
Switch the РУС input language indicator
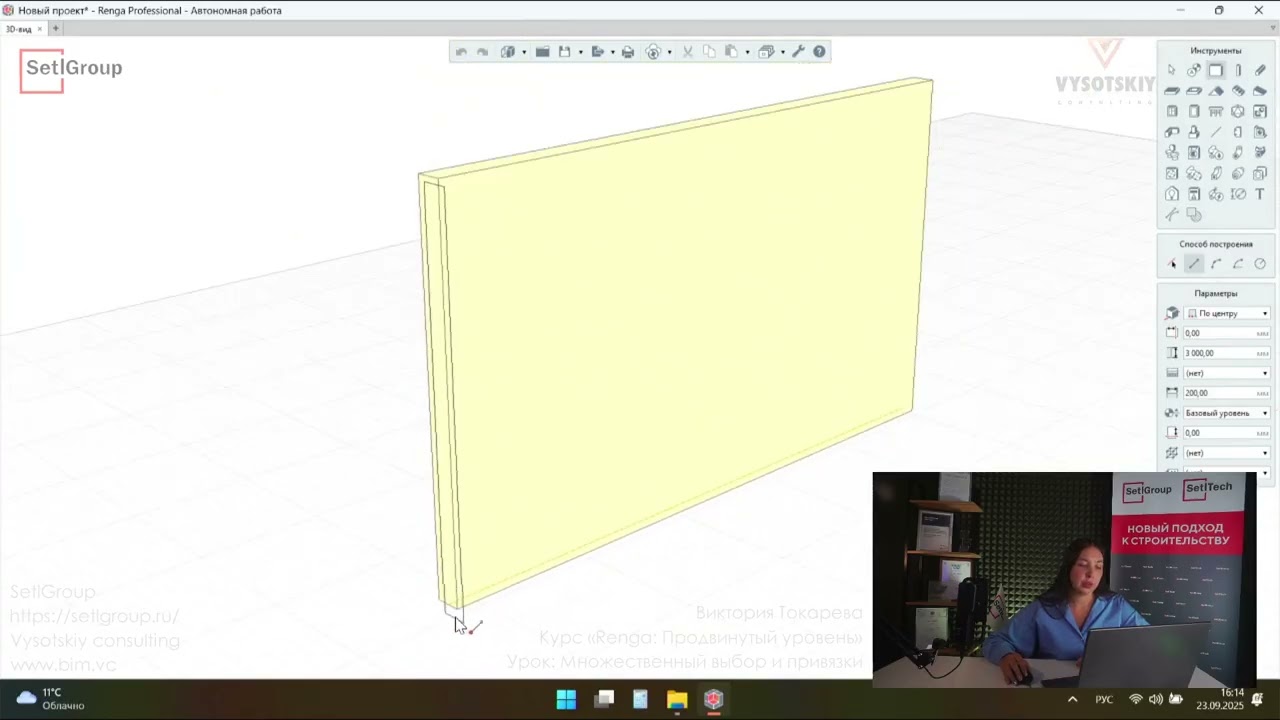coord(1104,699)
